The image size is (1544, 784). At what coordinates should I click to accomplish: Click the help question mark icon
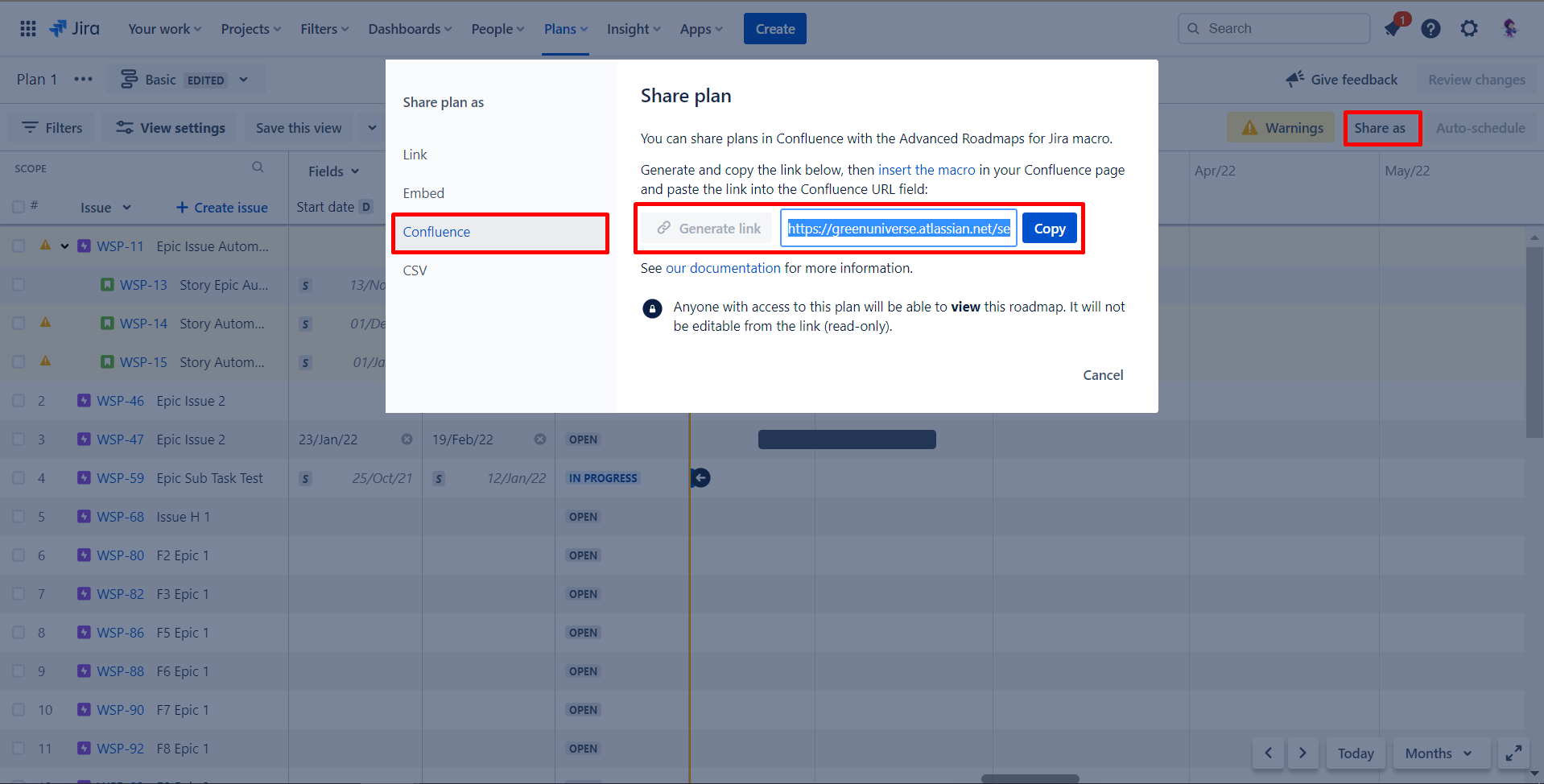click(1430, 28)
